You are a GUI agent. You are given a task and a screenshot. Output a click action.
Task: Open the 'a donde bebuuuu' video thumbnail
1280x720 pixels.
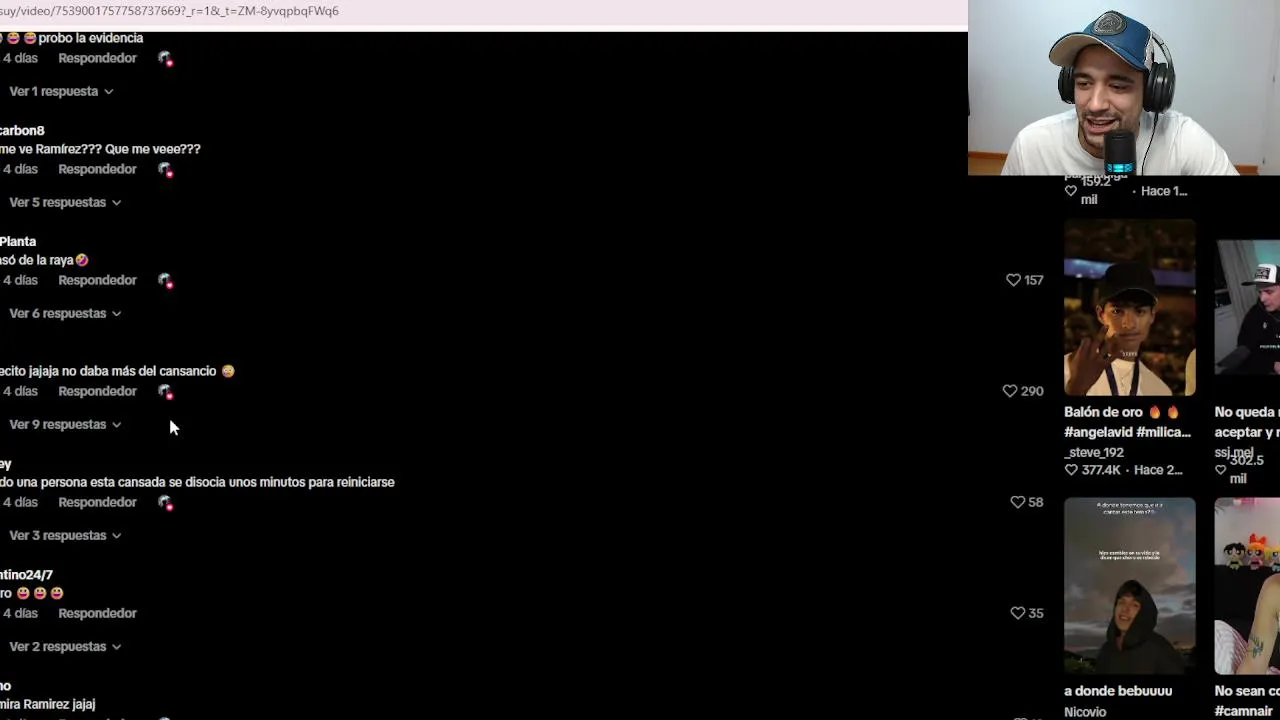pos(1129,586)
